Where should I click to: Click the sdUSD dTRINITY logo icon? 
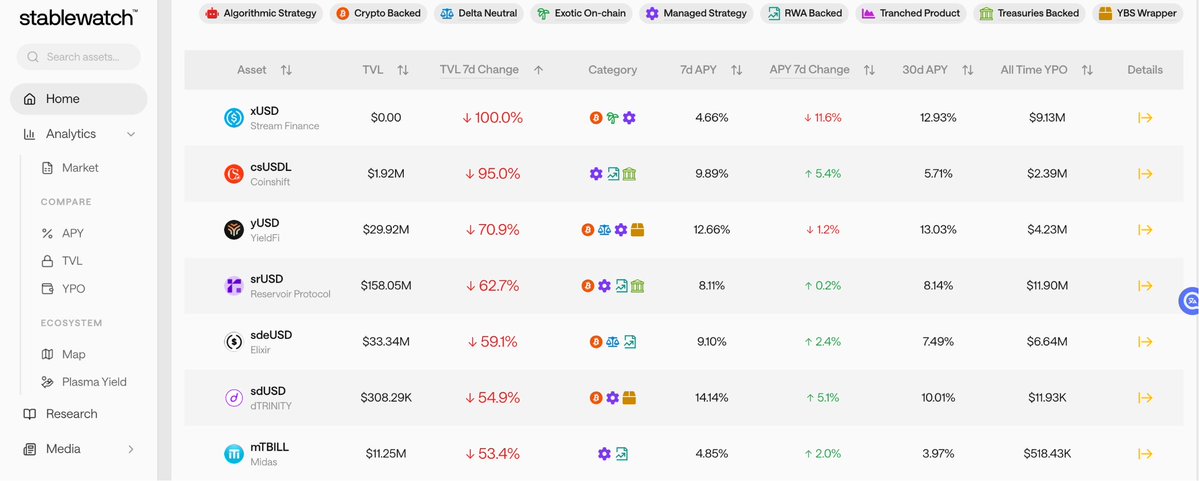tap(234, 398)
